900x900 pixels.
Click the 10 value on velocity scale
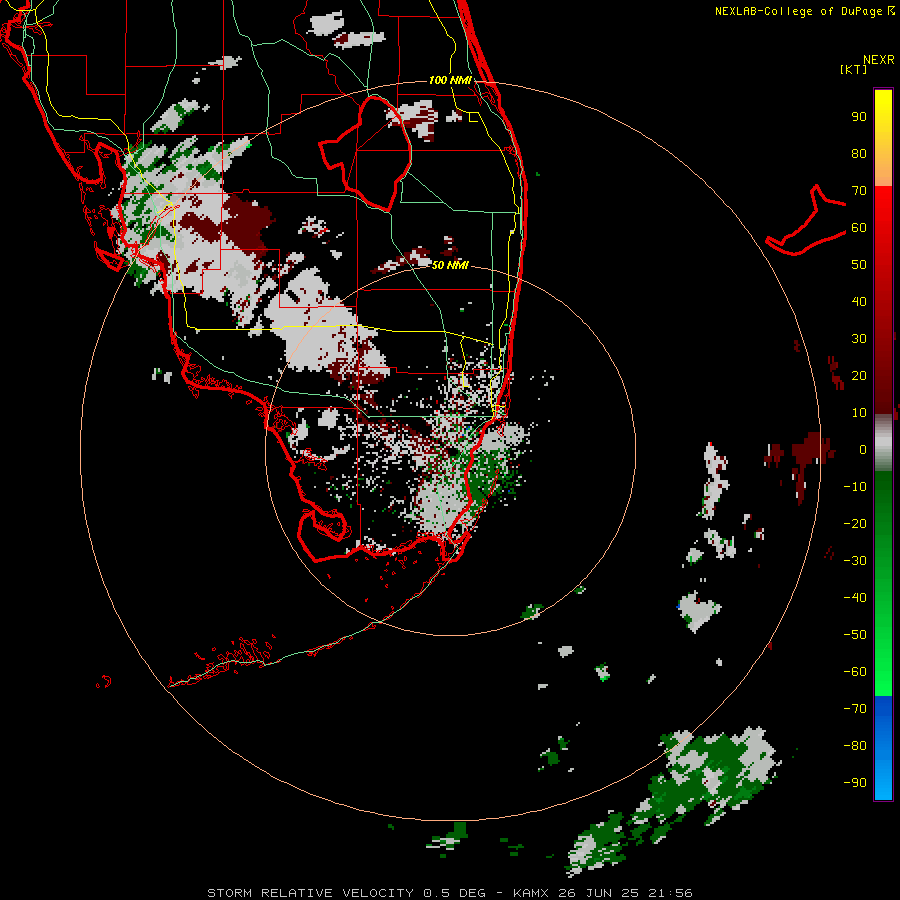click(x=859, y=413)
